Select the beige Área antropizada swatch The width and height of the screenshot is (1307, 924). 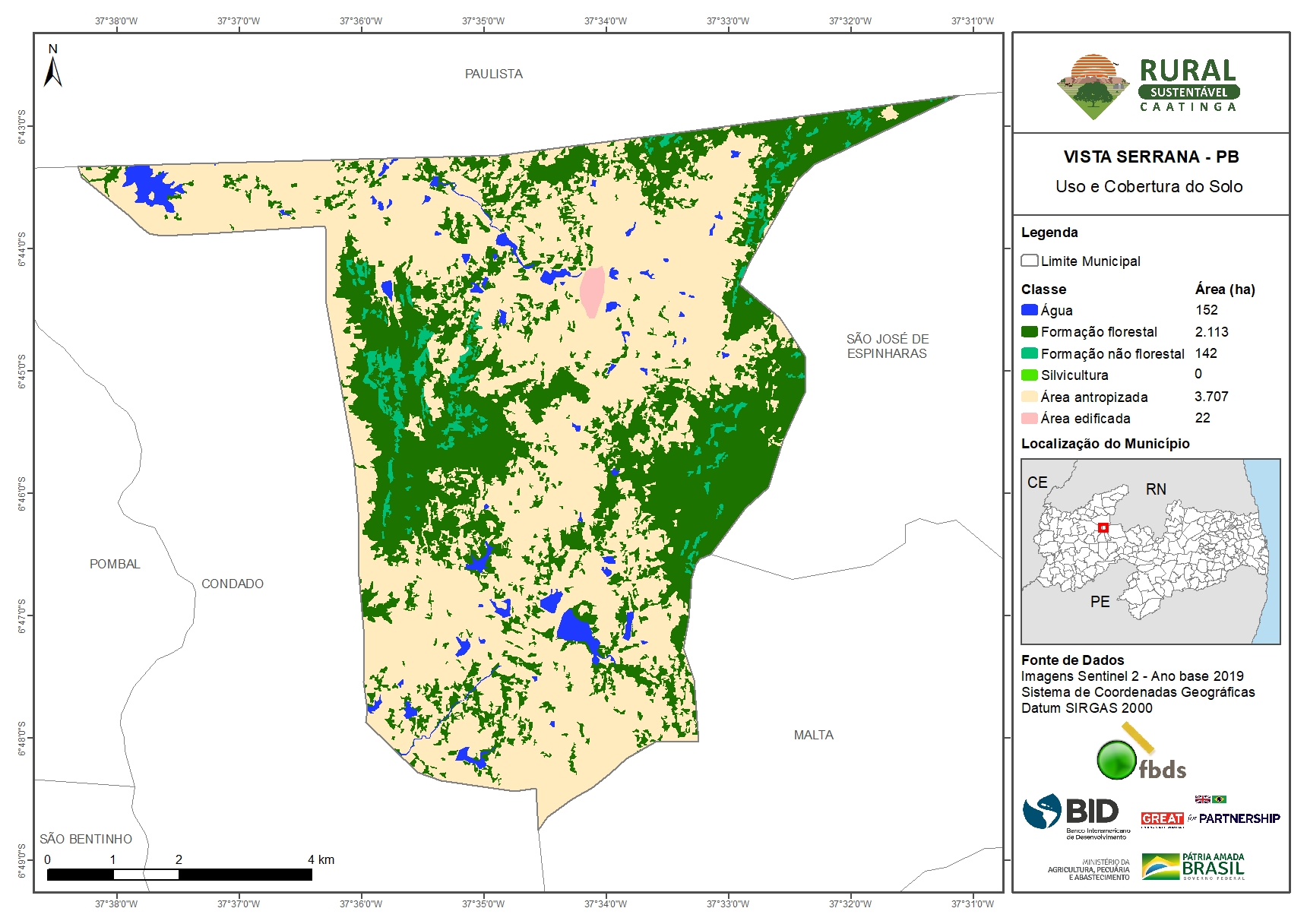pos(1030,397)
